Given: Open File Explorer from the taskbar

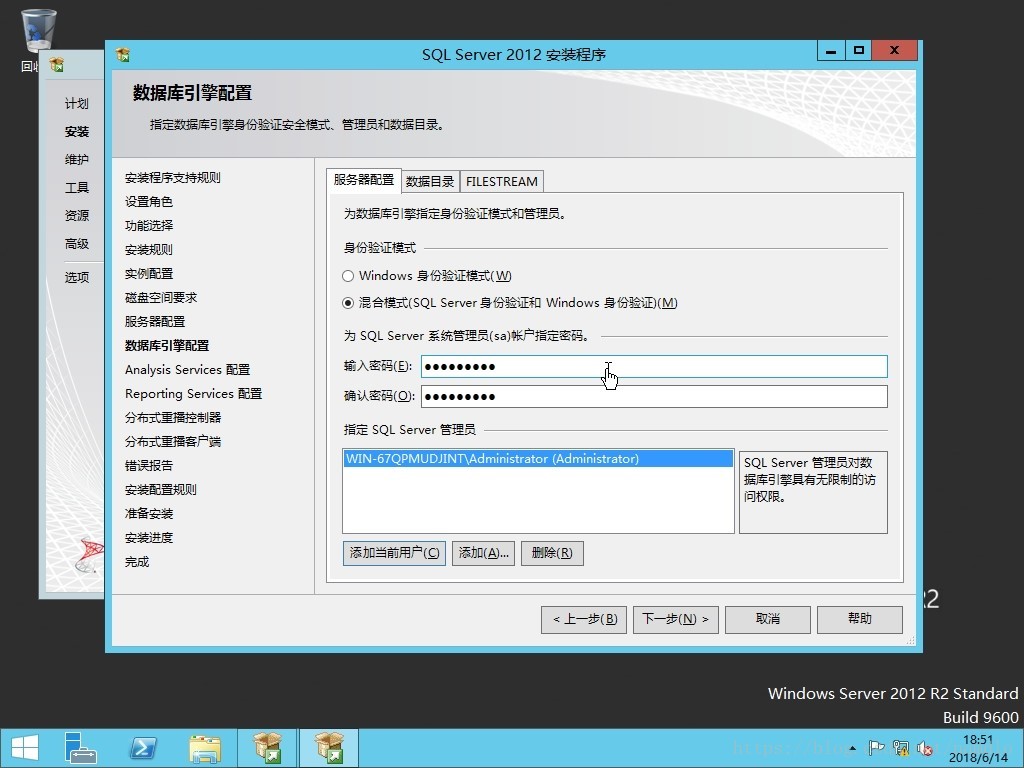Looking at the screenshot, I should click(x=205, y=748).
